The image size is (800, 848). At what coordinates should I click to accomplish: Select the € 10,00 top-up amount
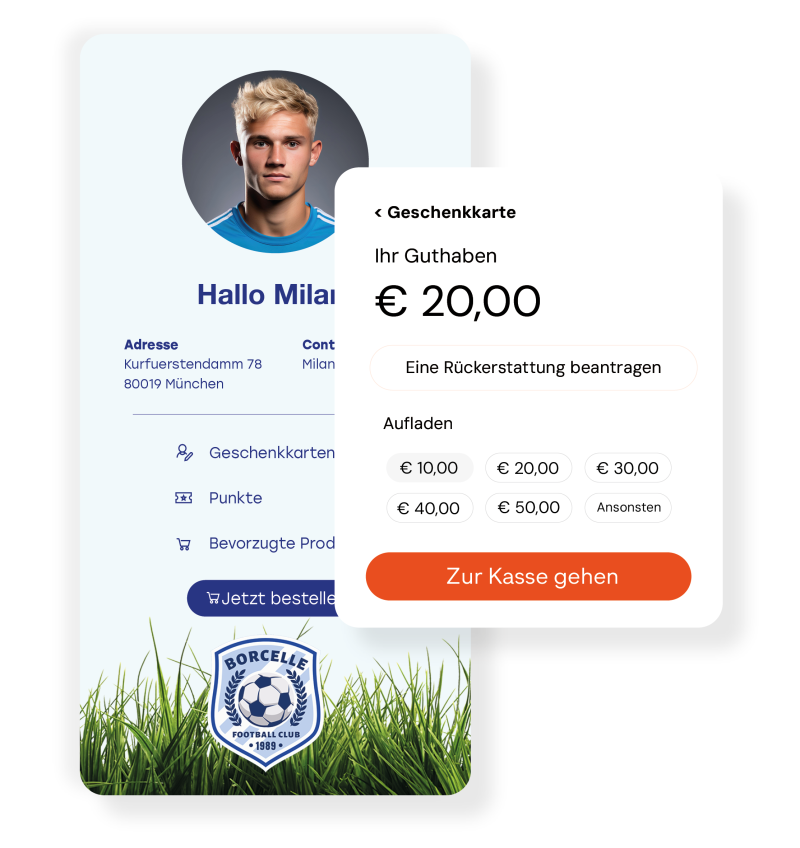[429, 468]
